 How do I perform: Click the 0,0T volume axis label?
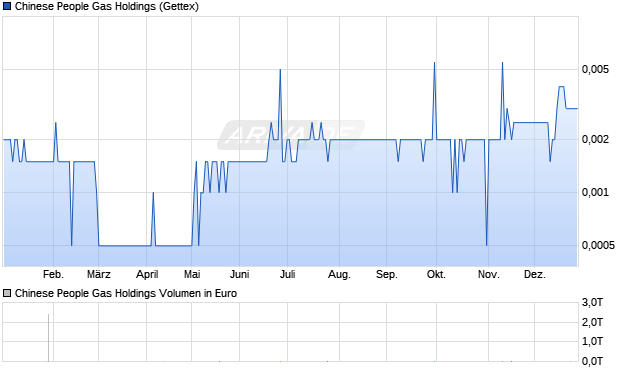click(x=592, y=361)
